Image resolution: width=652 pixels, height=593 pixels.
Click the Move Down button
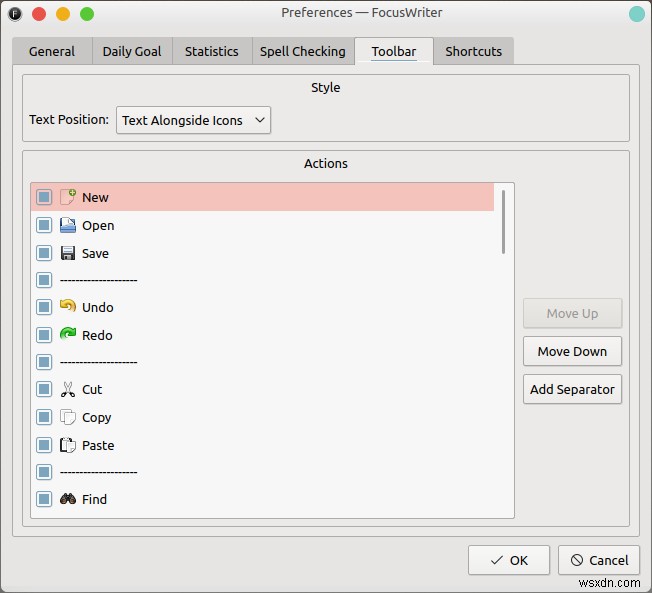573,351
